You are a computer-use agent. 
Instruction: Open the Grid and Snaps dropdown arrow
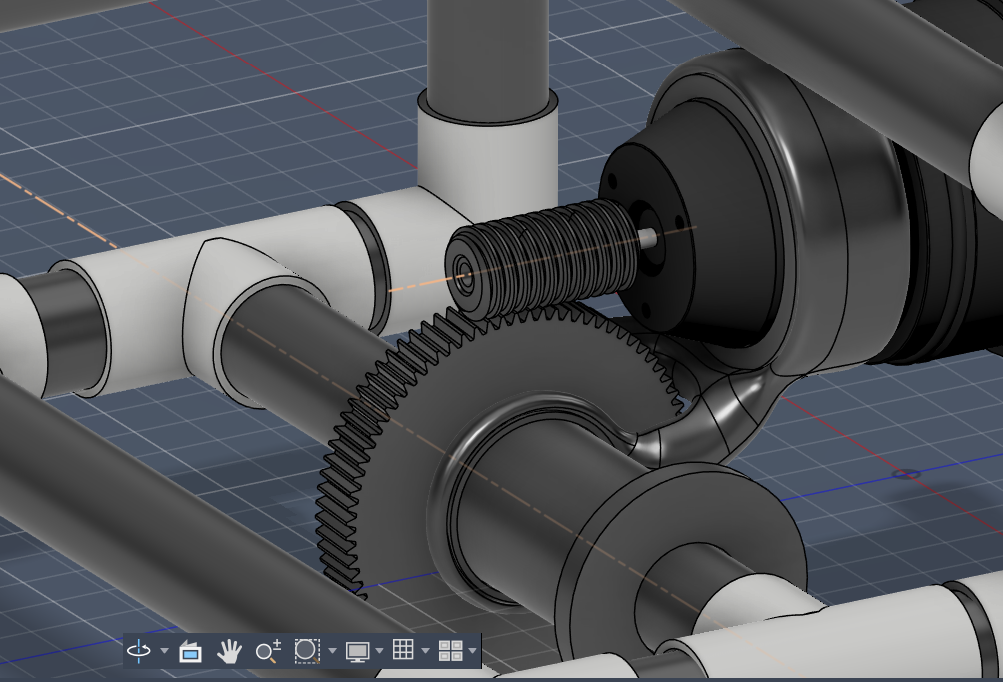click(425, 652)
